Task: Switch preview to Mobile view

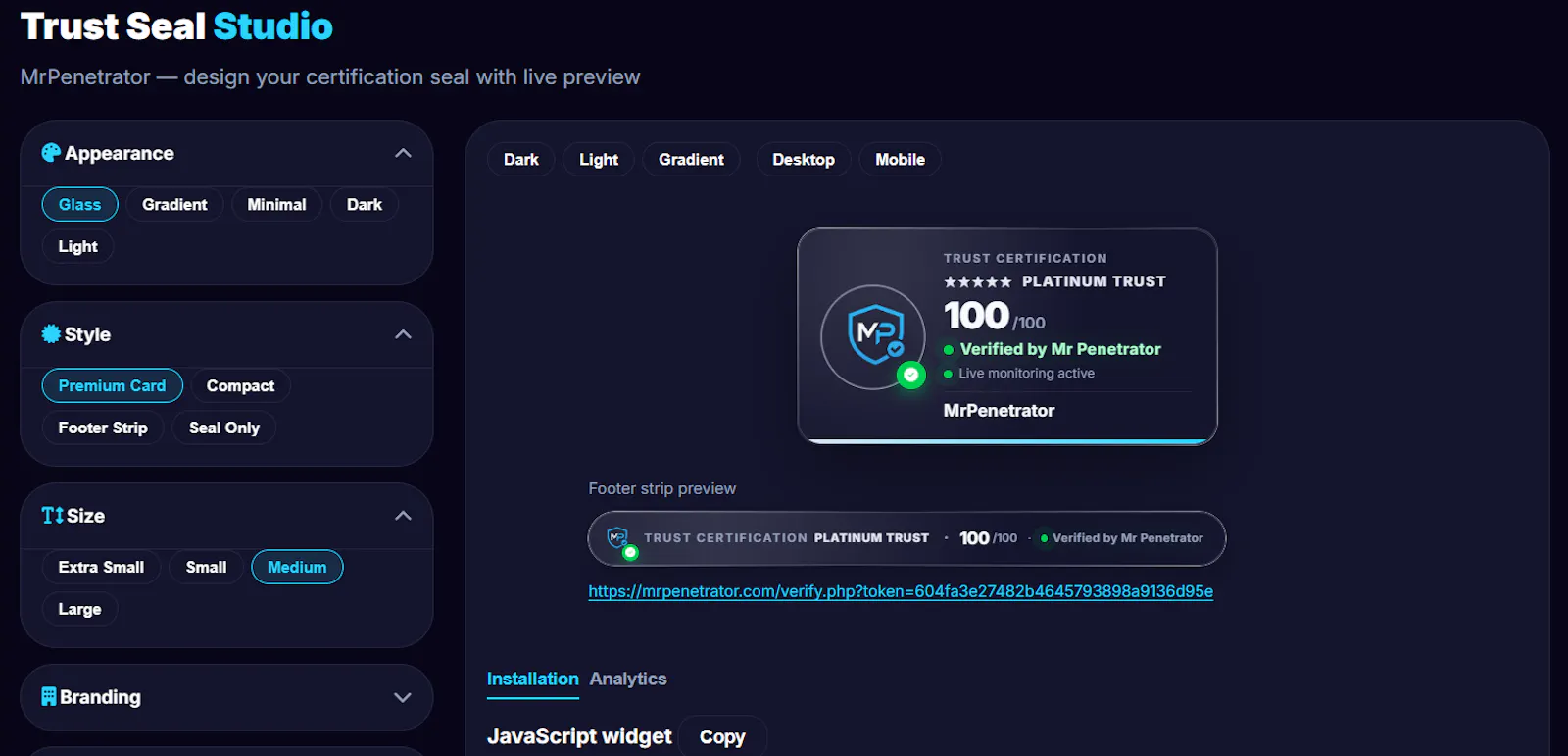Action: (x=900, y=160)
